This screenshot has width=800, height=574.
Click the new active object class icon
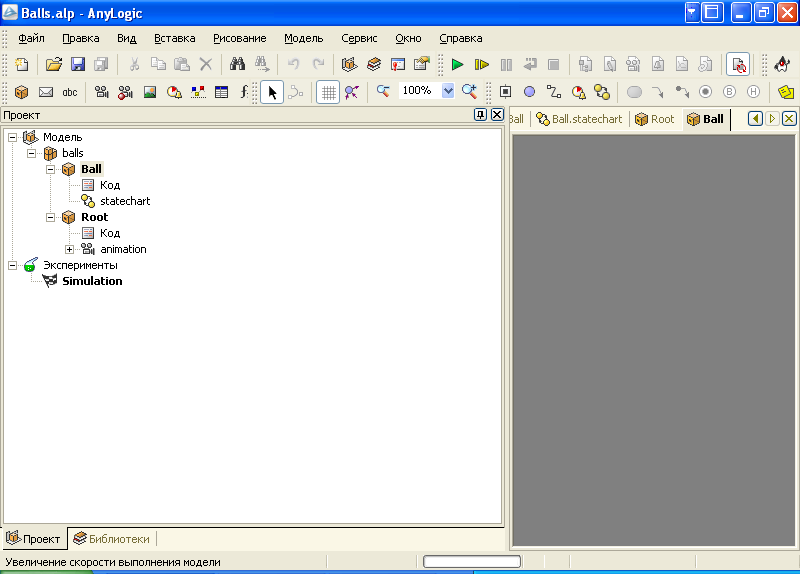pos(21,92)
